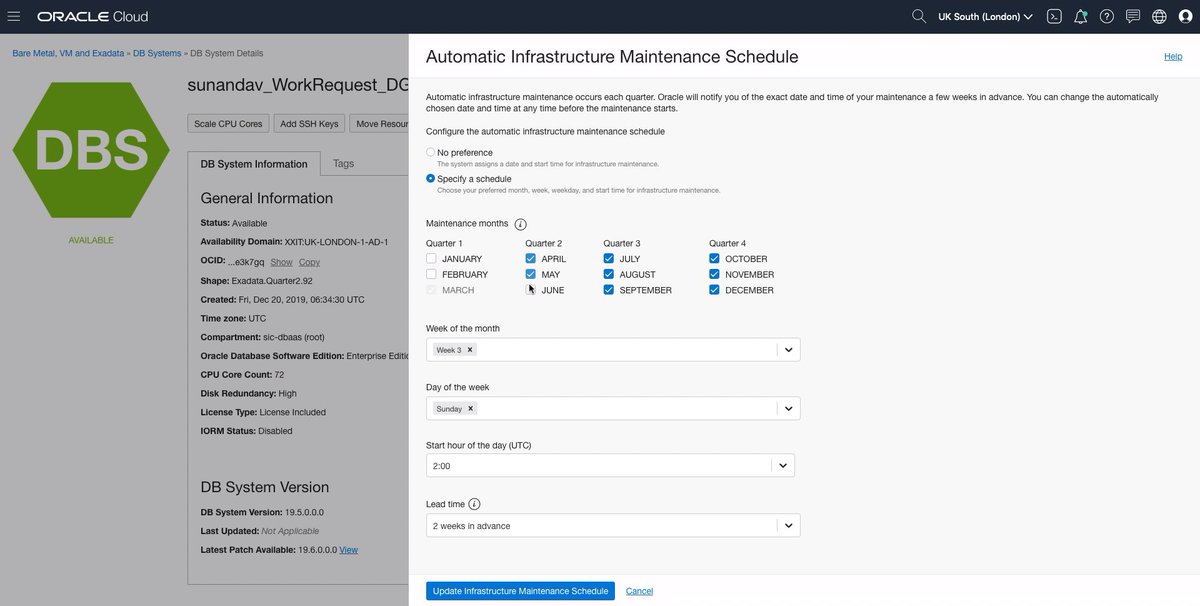Viewport: 1200px width, 606px height.
Task: Click the green DBS hexagon icon
Action: (x=90, y=149)
